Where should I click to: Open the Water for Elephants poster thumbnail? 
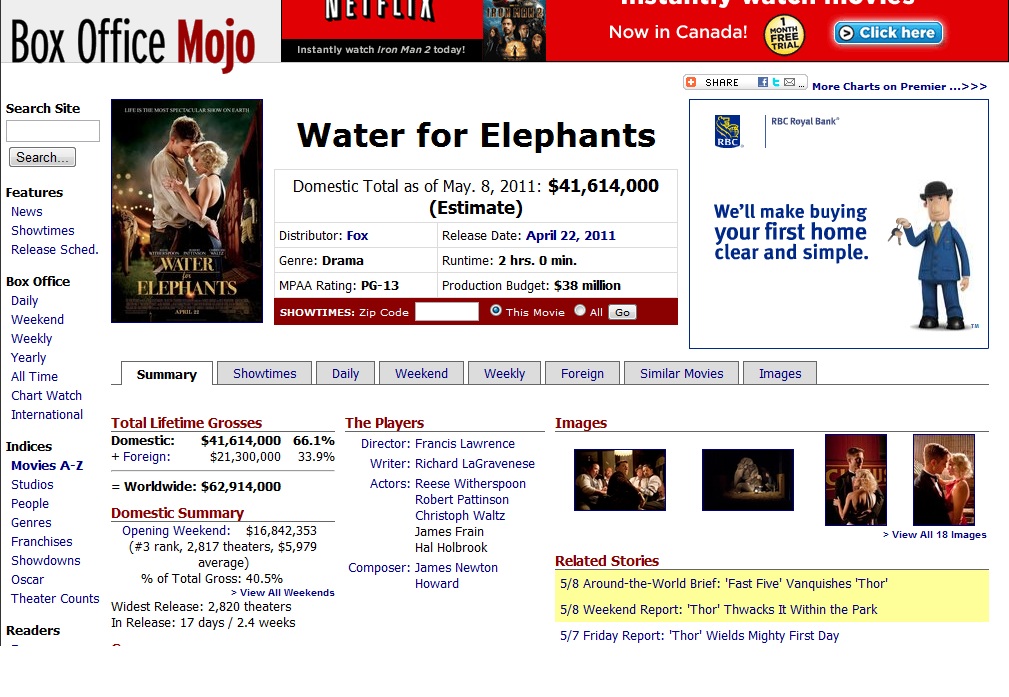(187, 211)
